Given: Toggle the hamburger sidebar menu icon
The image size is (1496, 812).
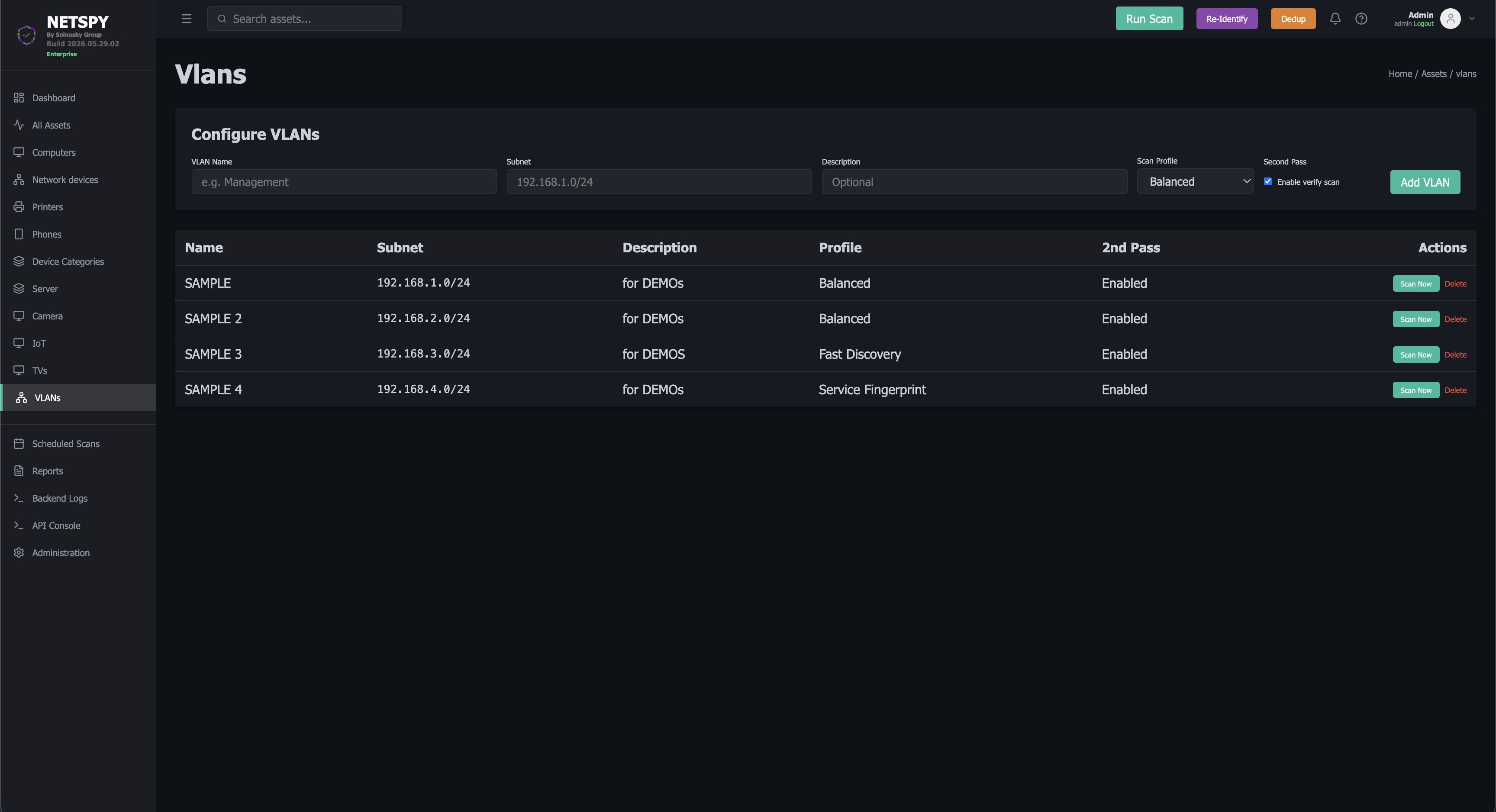Looking at the screenshot, I should [187, 19].
